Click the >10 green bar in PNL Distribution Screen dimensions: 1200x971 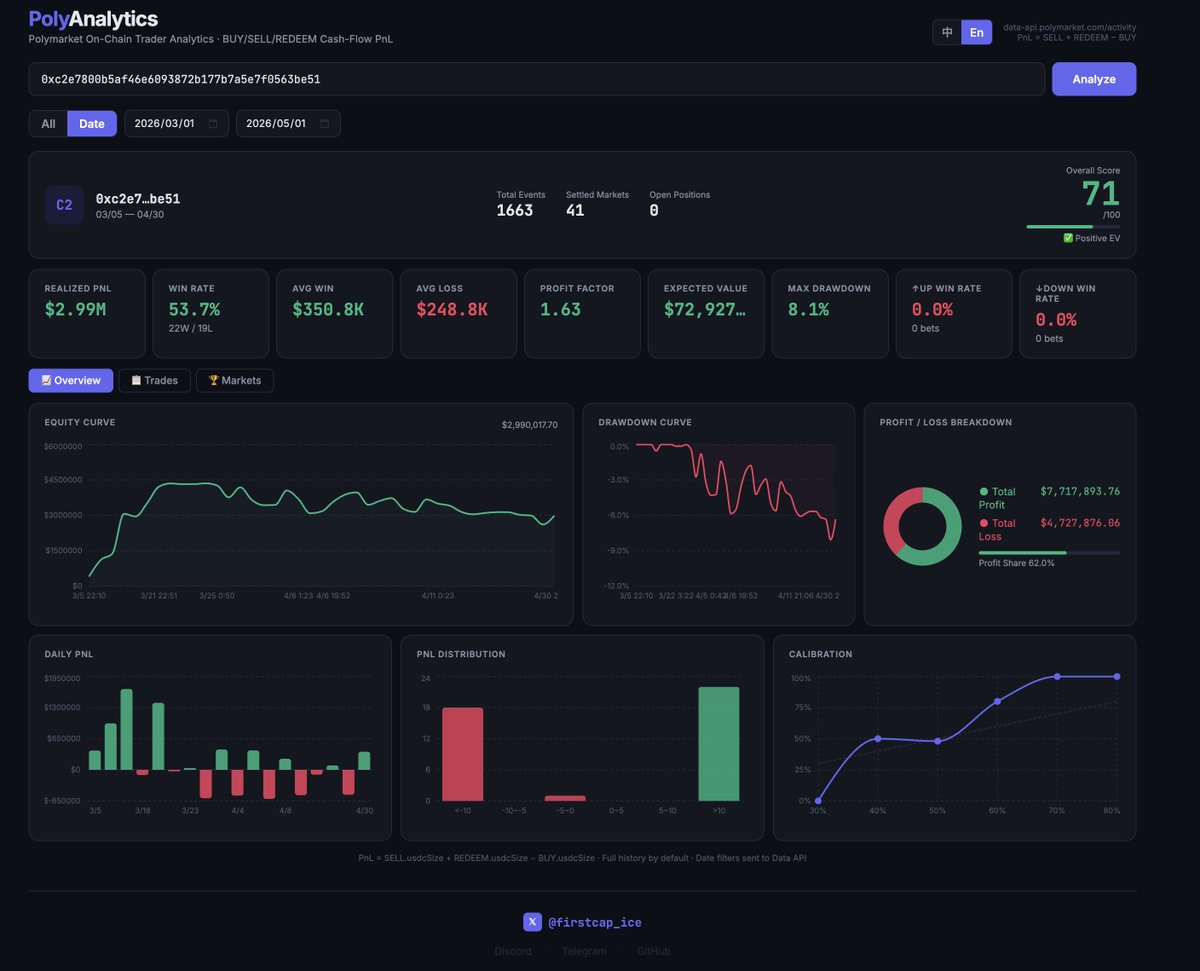point(719,744)
